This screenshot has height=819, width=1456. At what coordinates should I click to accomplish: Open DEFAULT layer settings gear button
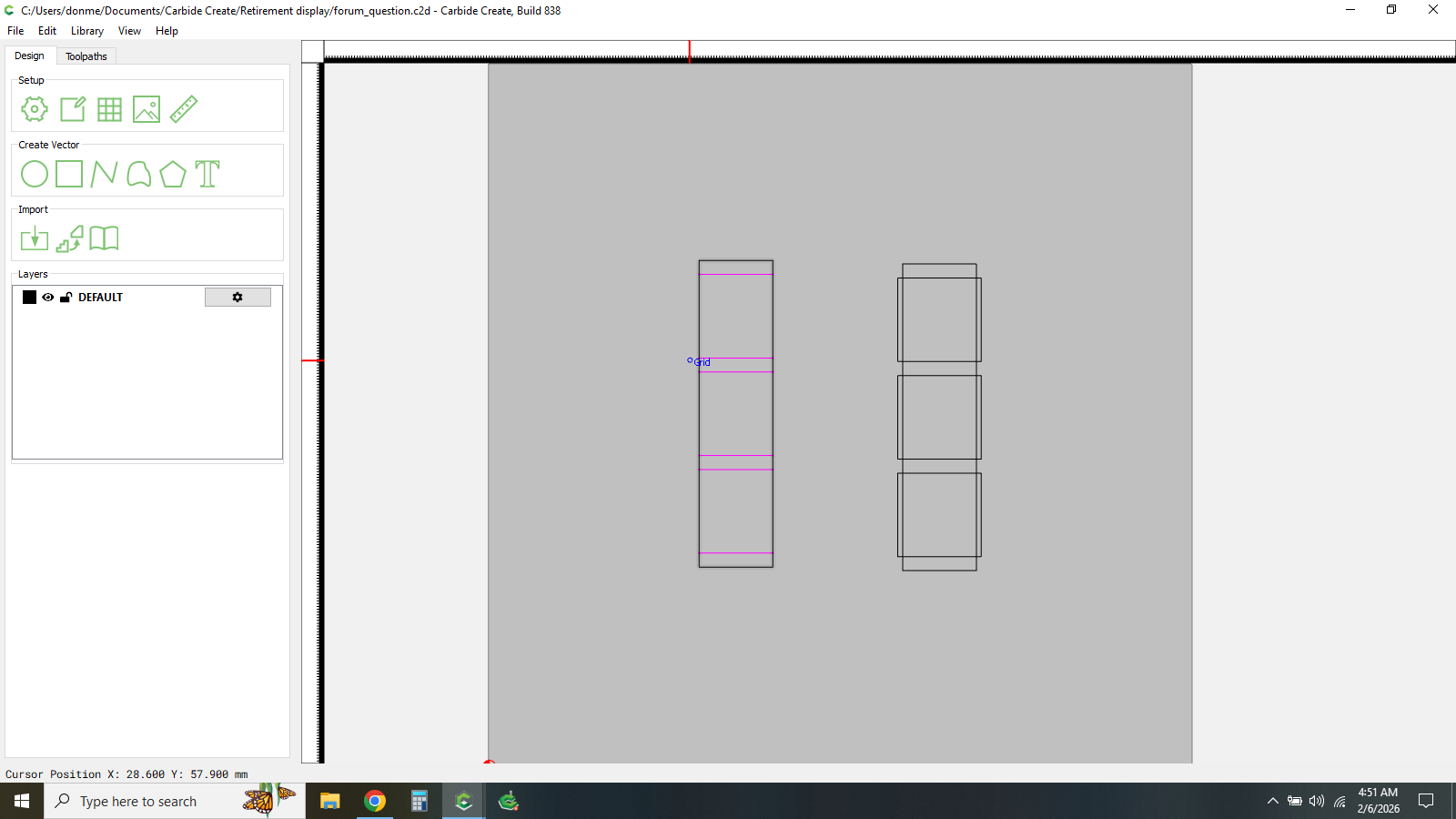(x=238, y=298)
